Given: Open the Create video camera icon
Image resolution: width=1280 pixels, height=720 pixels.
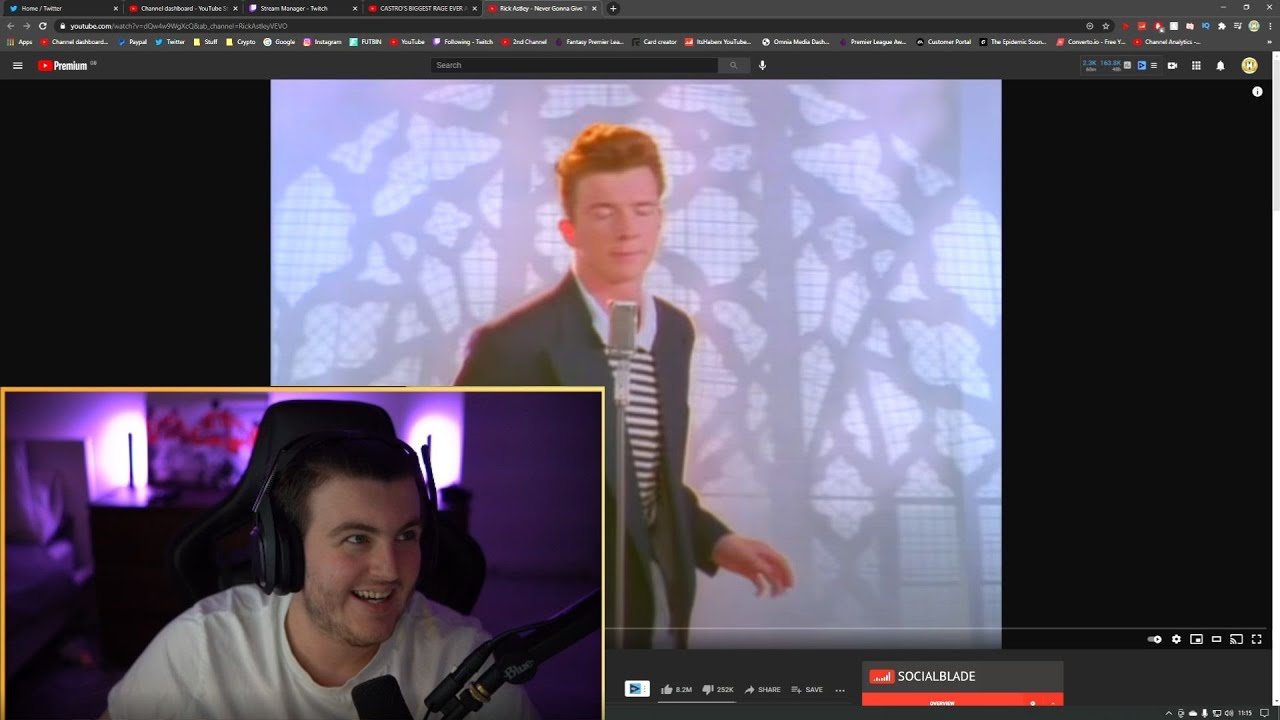Looking at the screenshot, I should [1172, 65].
